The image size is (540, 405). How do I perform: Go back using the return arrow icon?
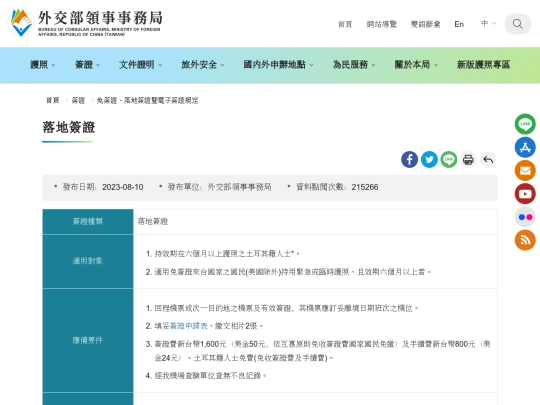tap(488, 159)
